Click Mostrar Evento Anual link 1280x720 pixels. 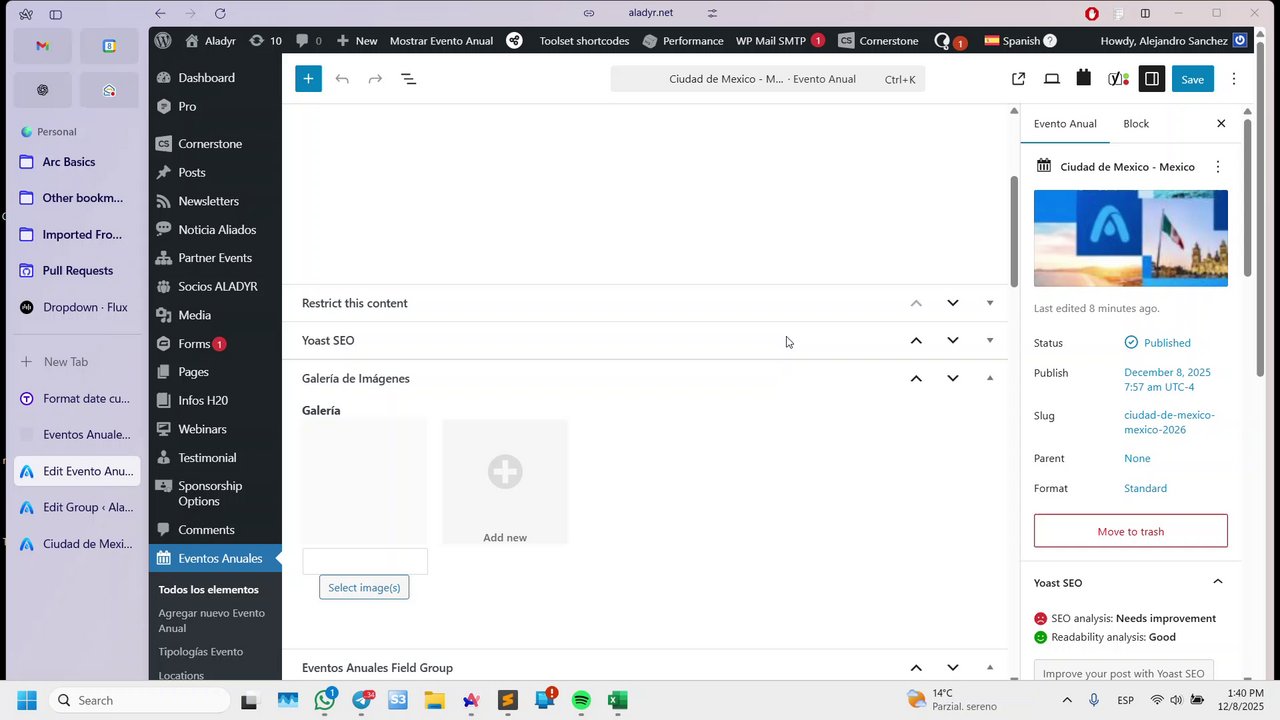tap(441, 41)
